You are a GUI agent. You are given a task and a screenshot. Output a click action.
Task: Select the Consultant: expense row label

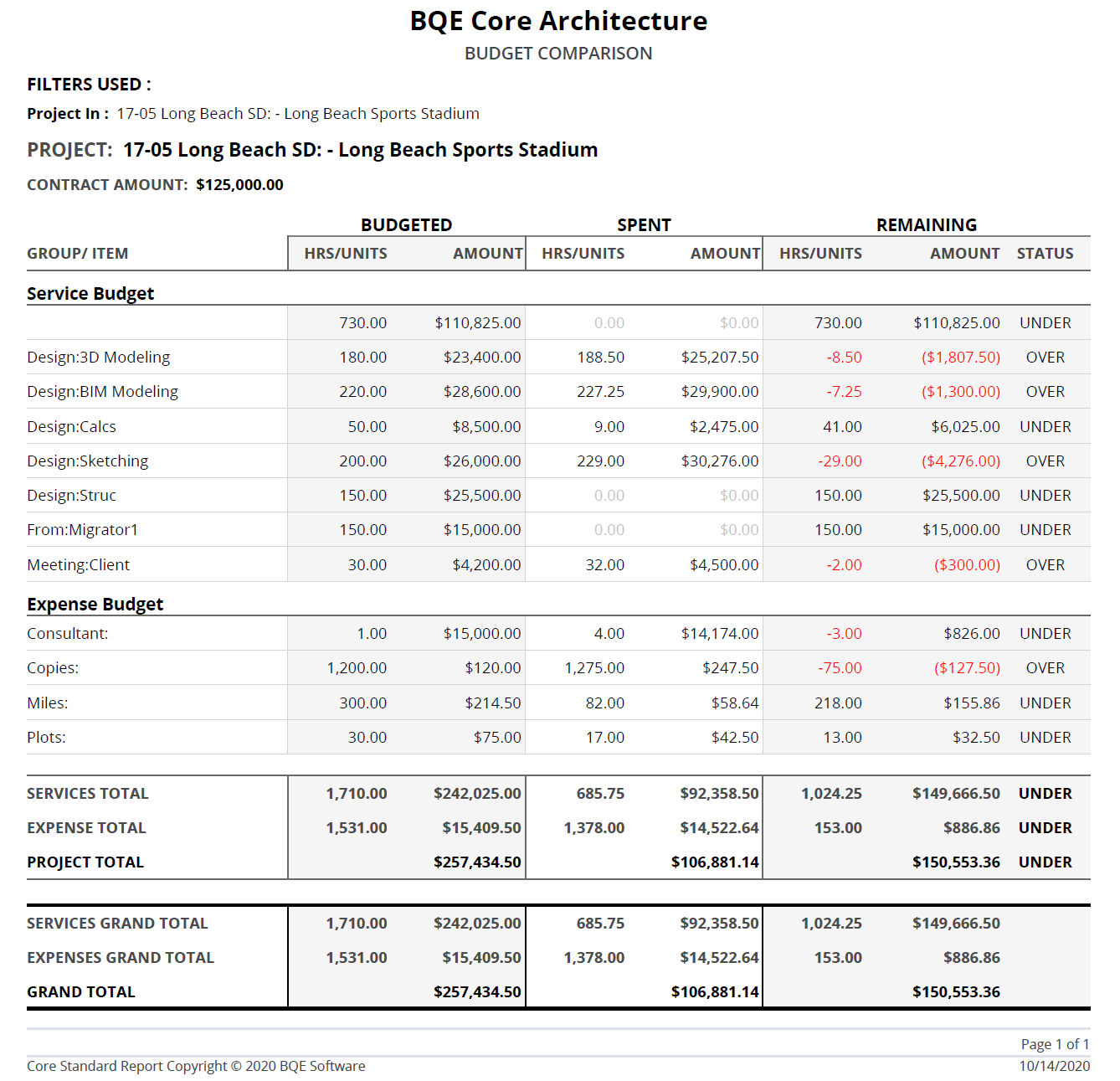pos(68,634)
